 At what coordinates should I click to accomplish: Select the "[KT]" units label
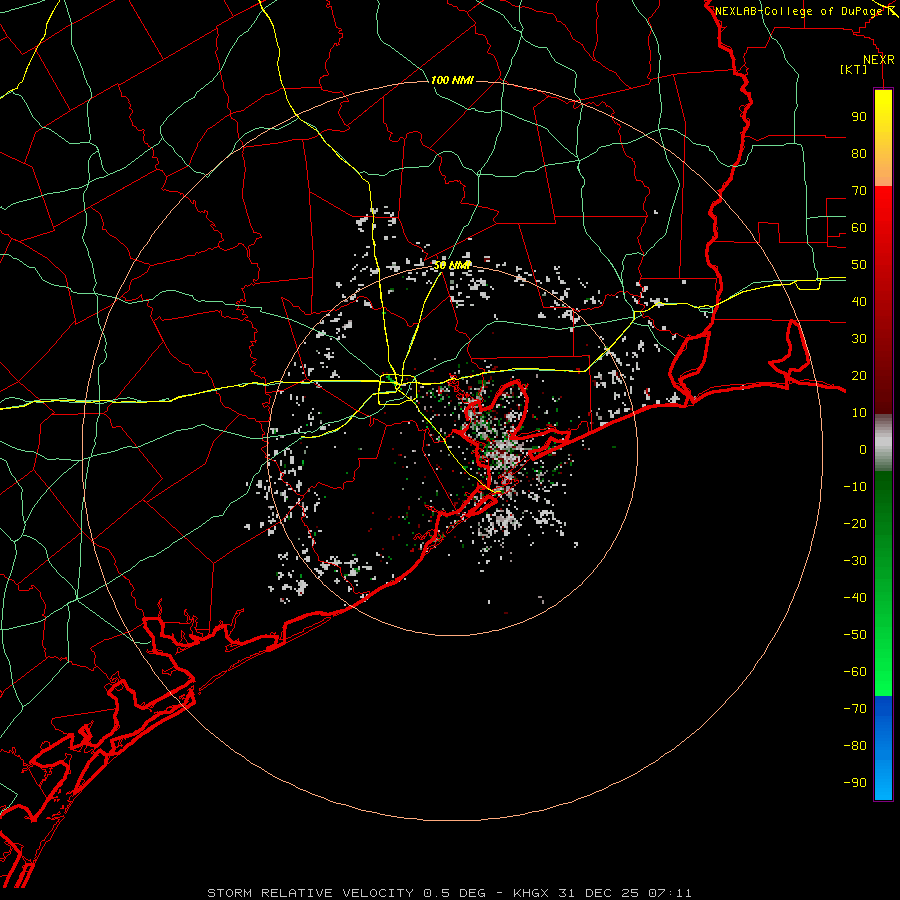853,69
